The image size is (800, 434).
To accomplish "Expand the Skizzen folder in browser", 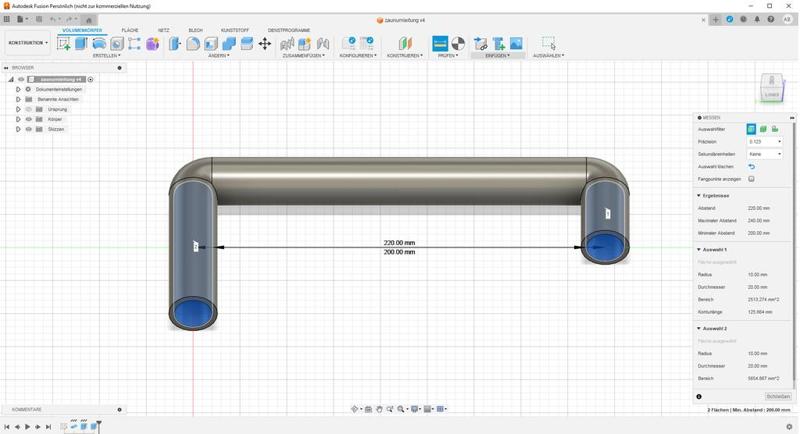I will click(18, 129).
